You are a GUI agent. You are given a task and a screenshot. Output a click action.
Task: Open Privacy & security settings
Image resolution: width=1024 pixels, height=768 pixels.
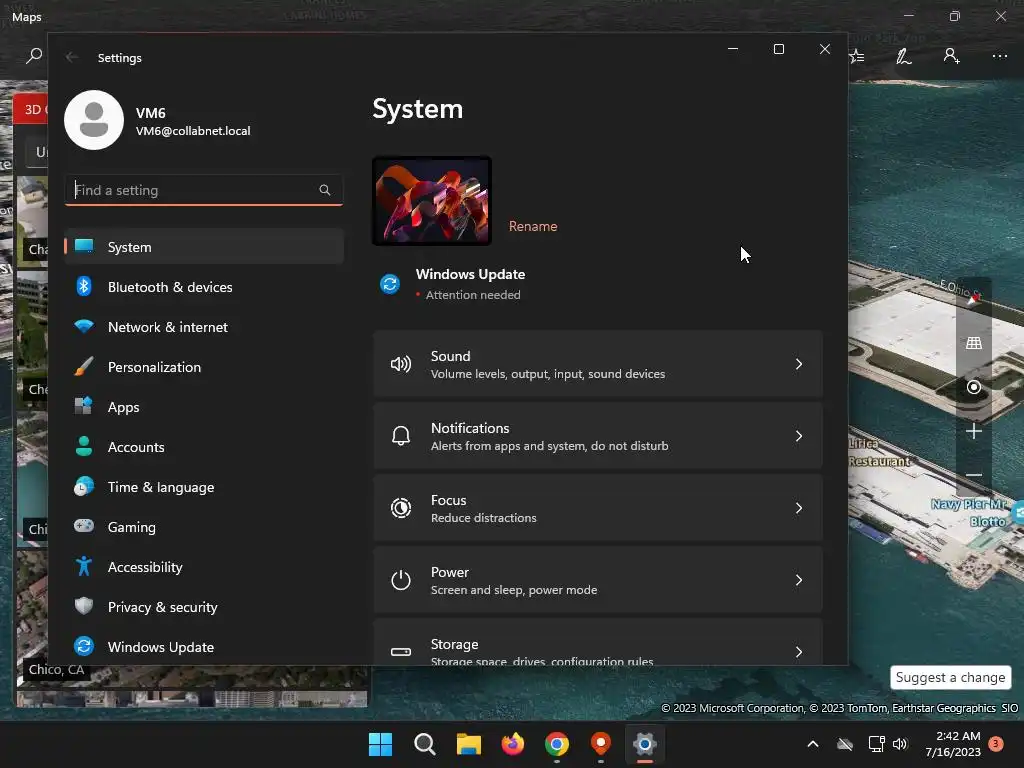point(204,607)
